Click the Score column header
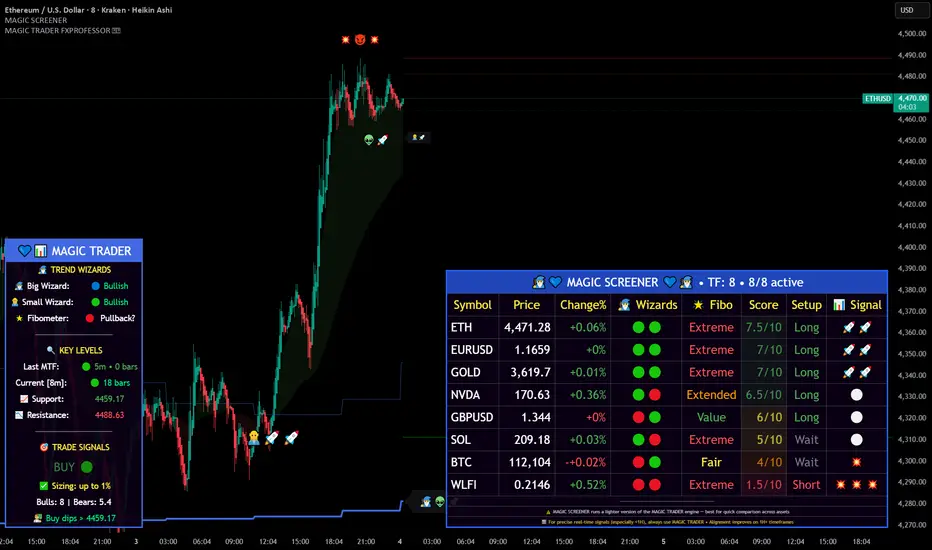 tap(763, 305)
